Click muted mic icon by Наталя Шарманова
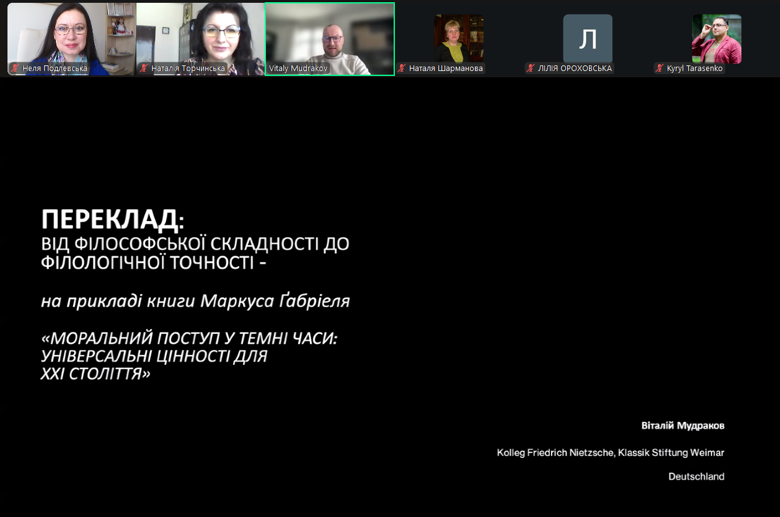The width and height of the screenshot is (780, 517). (x=402, y=68)
